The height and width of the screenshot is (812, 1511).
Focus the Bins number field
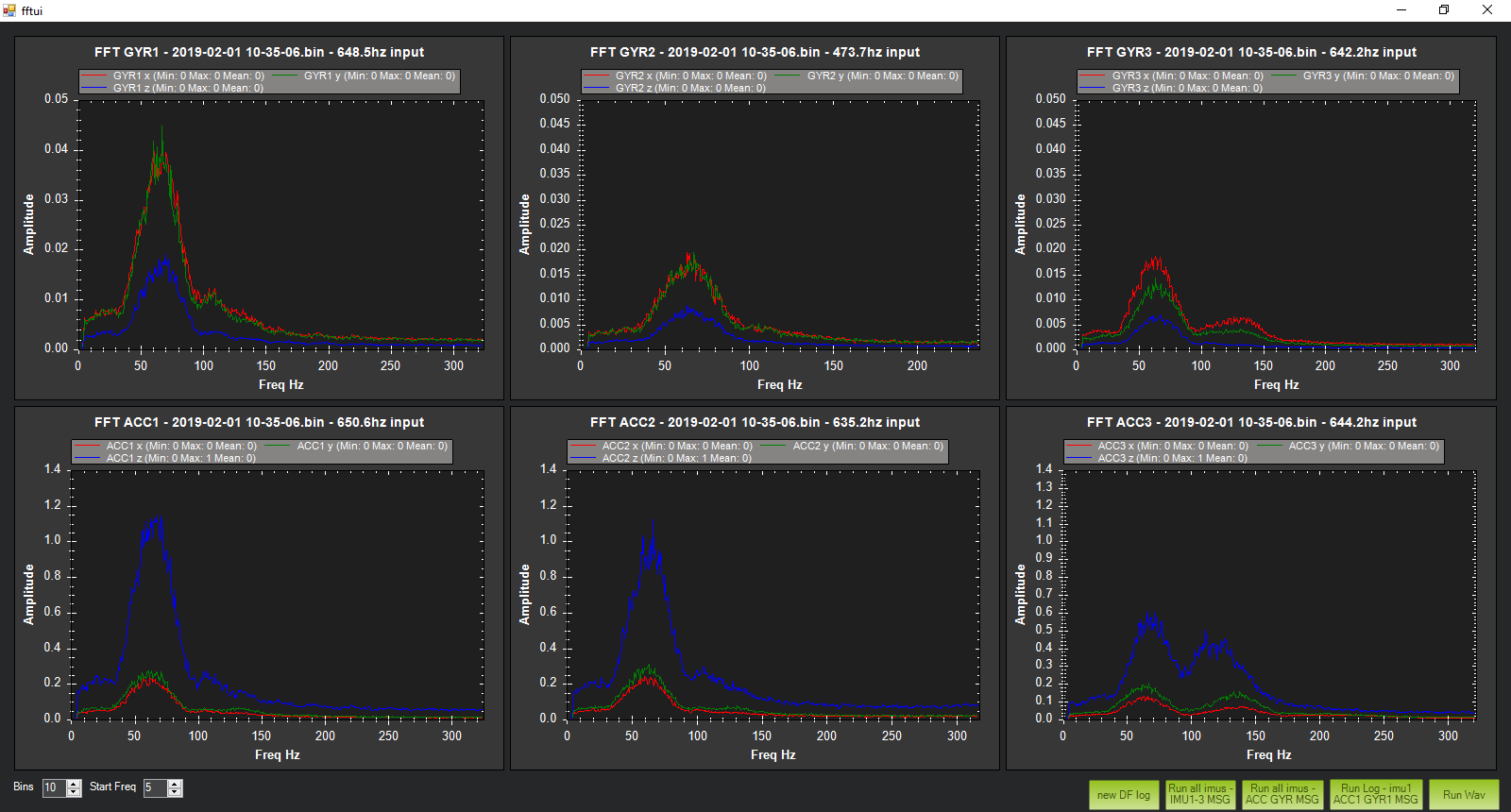[x=55, y=787]
